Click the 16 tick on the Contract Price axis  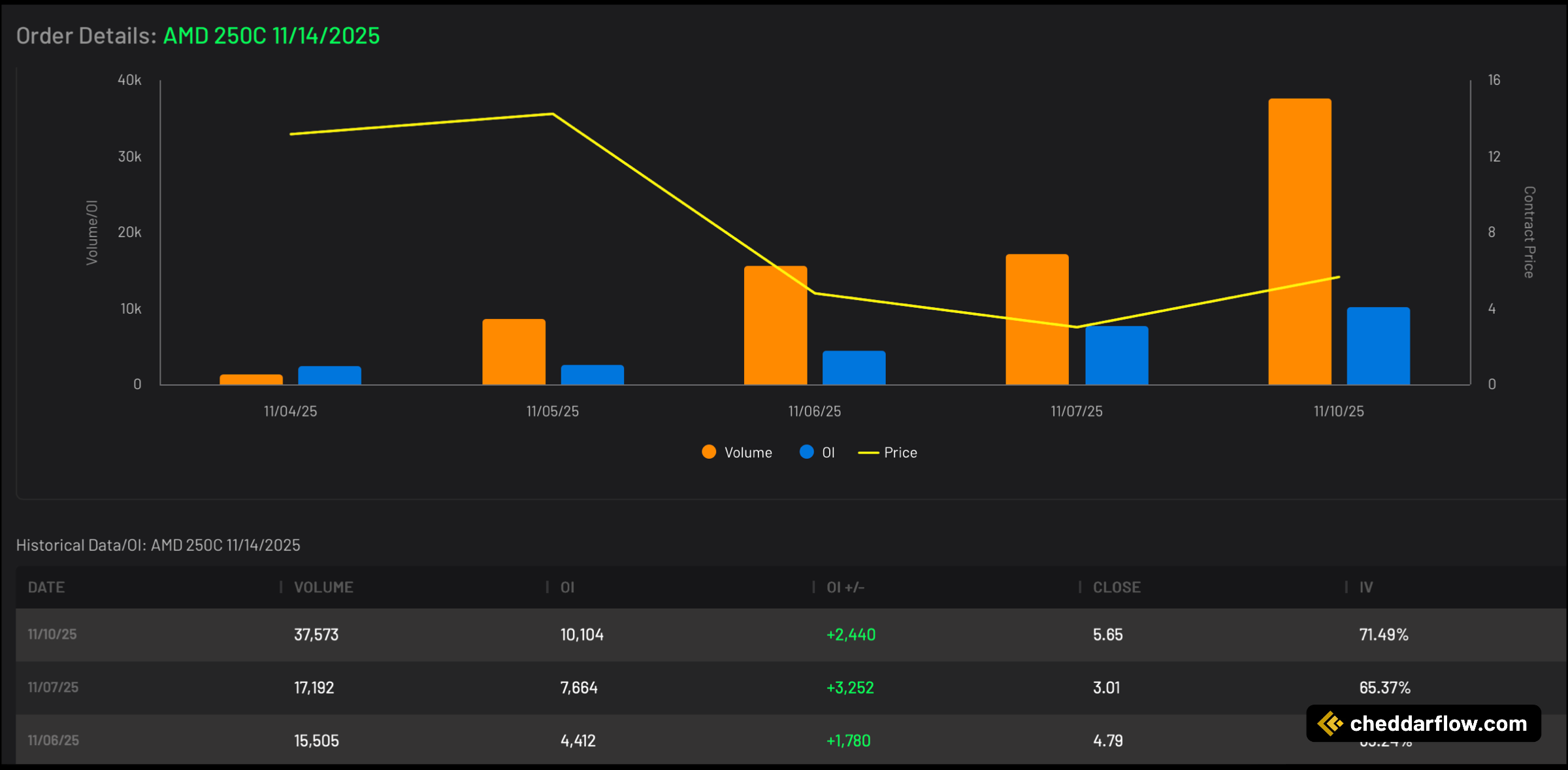pyautogui.click(x=1494, y=80)
